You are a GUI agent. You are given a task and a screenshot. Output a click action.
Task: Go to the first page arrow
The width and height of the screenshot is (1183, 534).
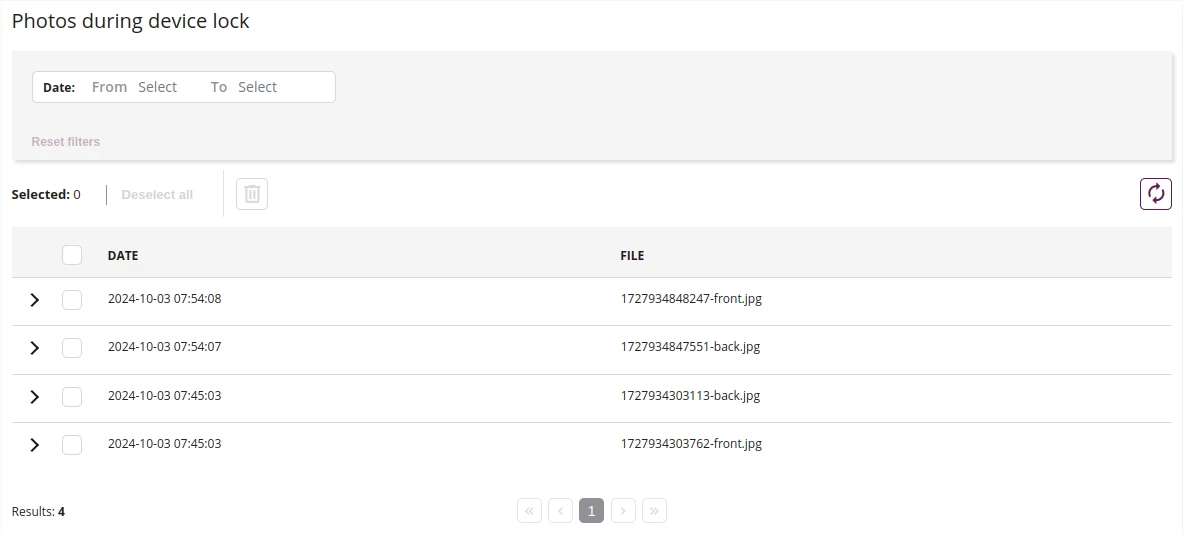tap(530, 511)
